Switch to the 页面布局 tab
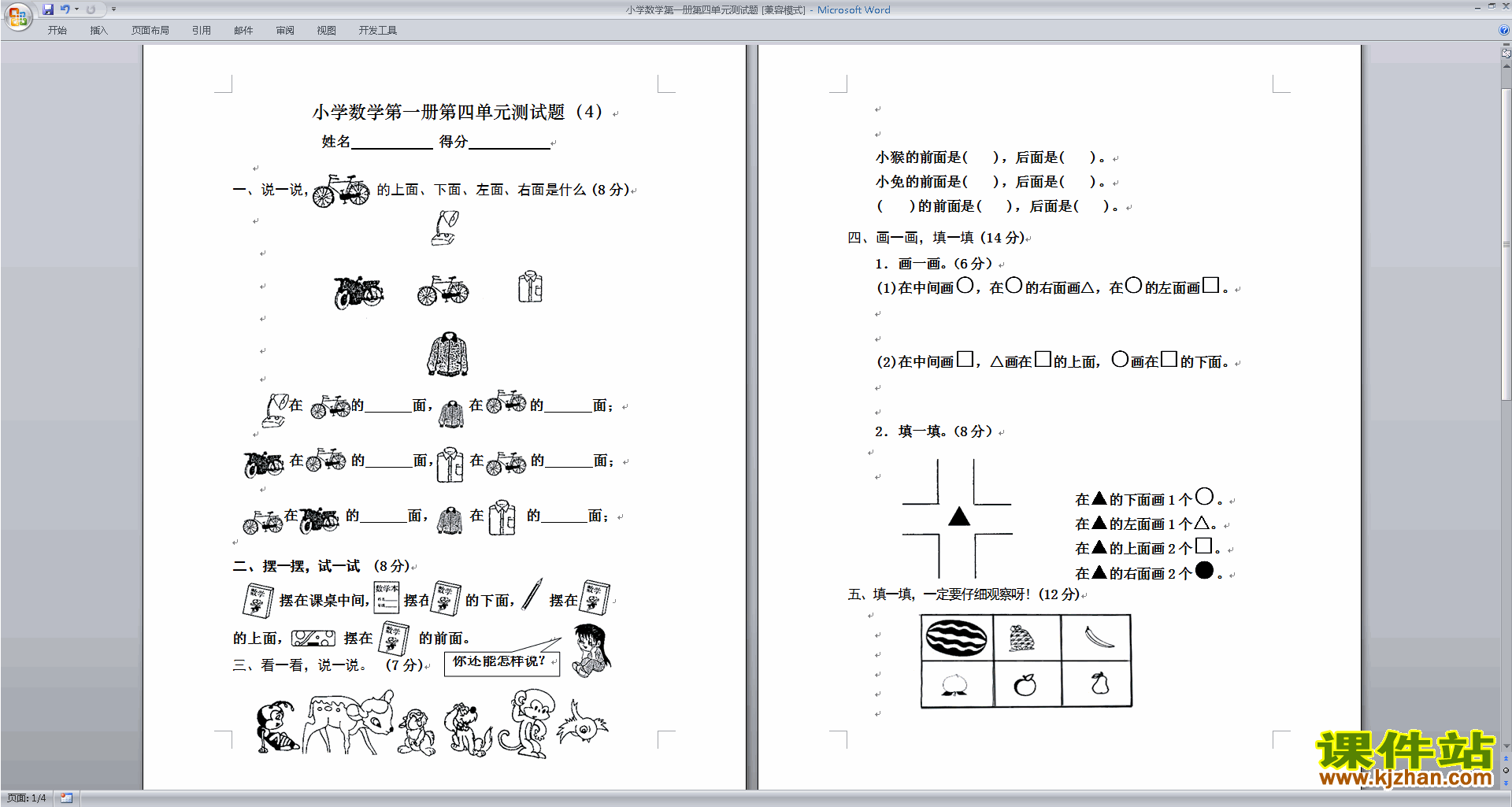1512x807 pixels. pos(150,31)
